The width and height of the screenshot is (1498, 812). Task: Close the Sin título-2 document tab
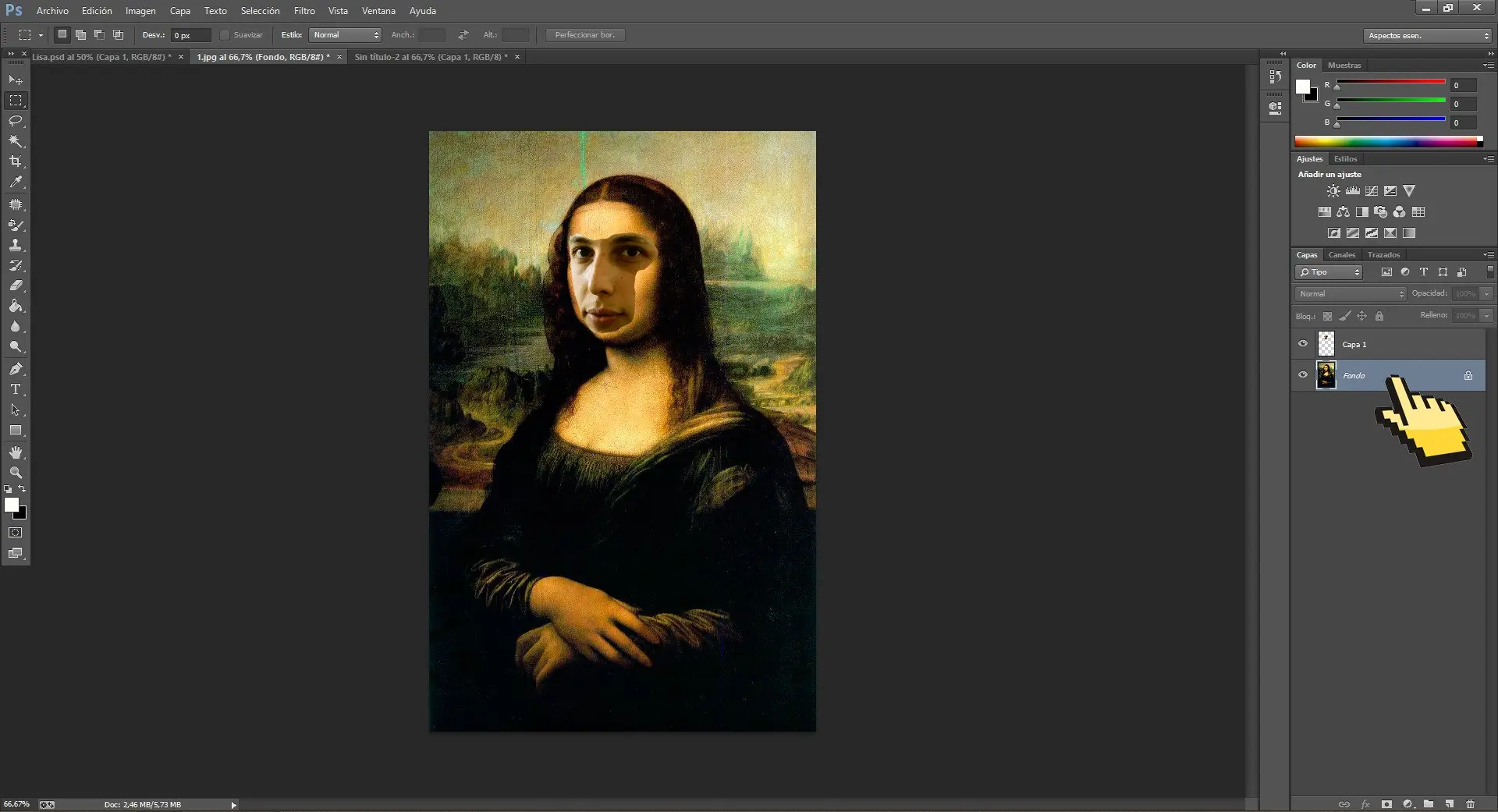coord(516,57)
